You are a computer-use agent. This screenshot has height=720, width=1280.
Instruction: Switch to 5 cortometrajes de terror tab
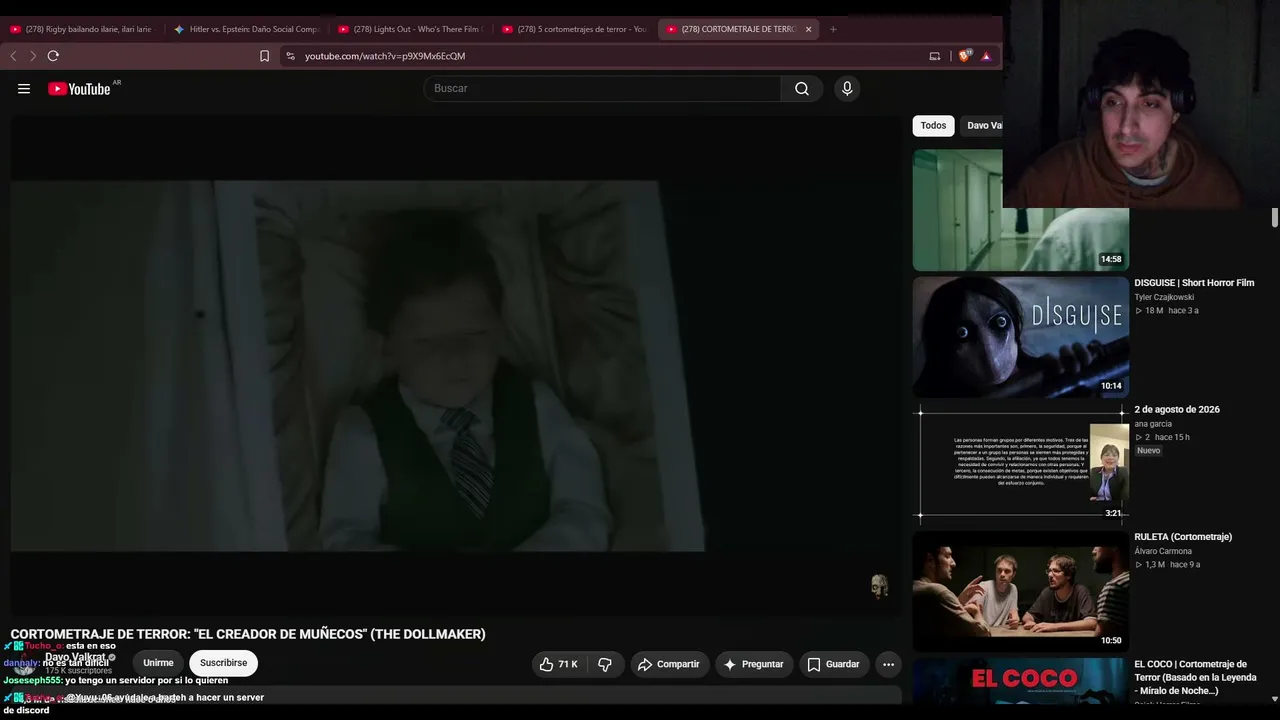pyautogui.click(x=574, y=29)
